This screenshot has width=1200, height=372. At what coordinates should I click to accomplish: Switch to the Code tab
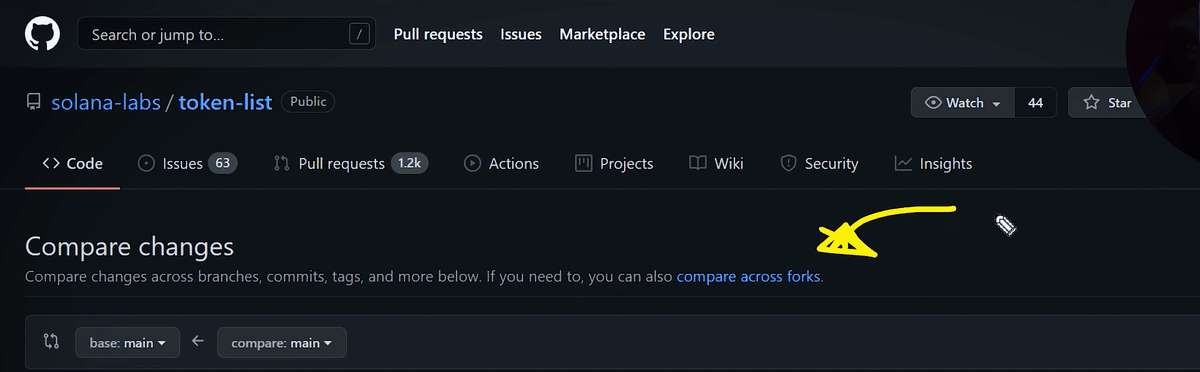click(72, 163)
